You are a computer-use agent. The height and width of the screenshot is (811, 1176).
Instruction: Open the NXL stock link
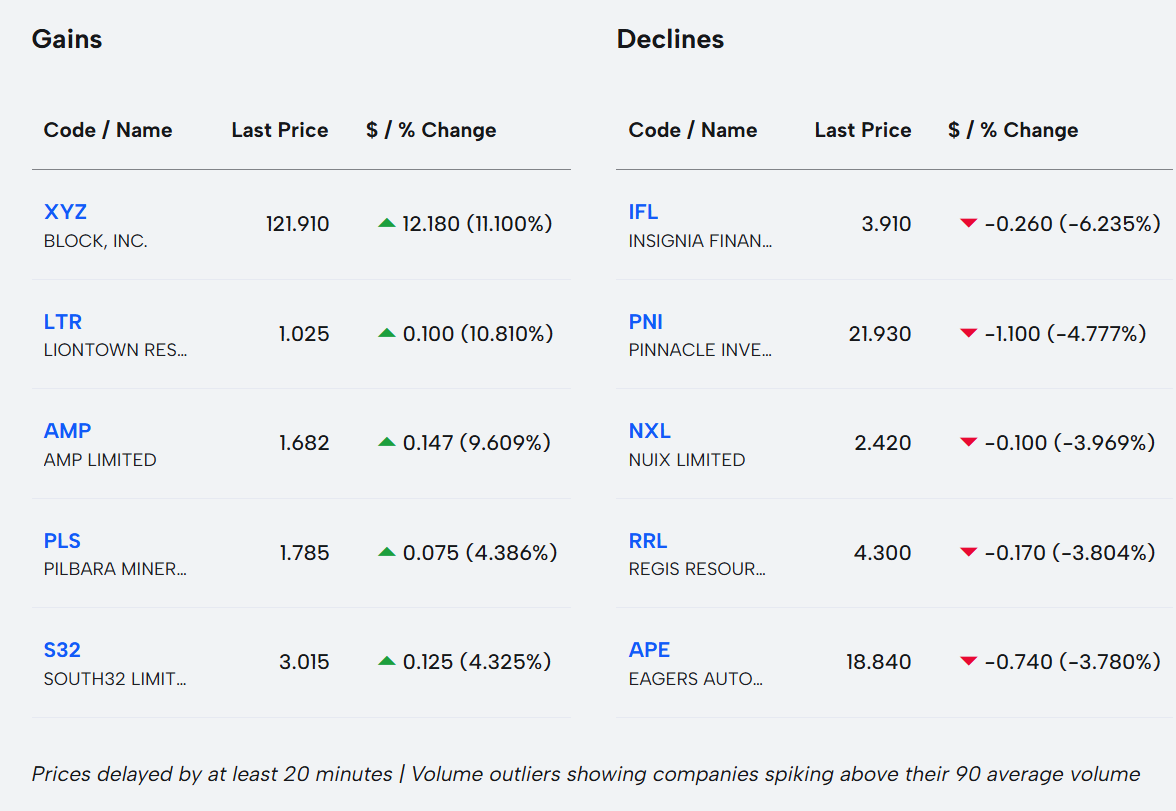click(x=649, y=431)
